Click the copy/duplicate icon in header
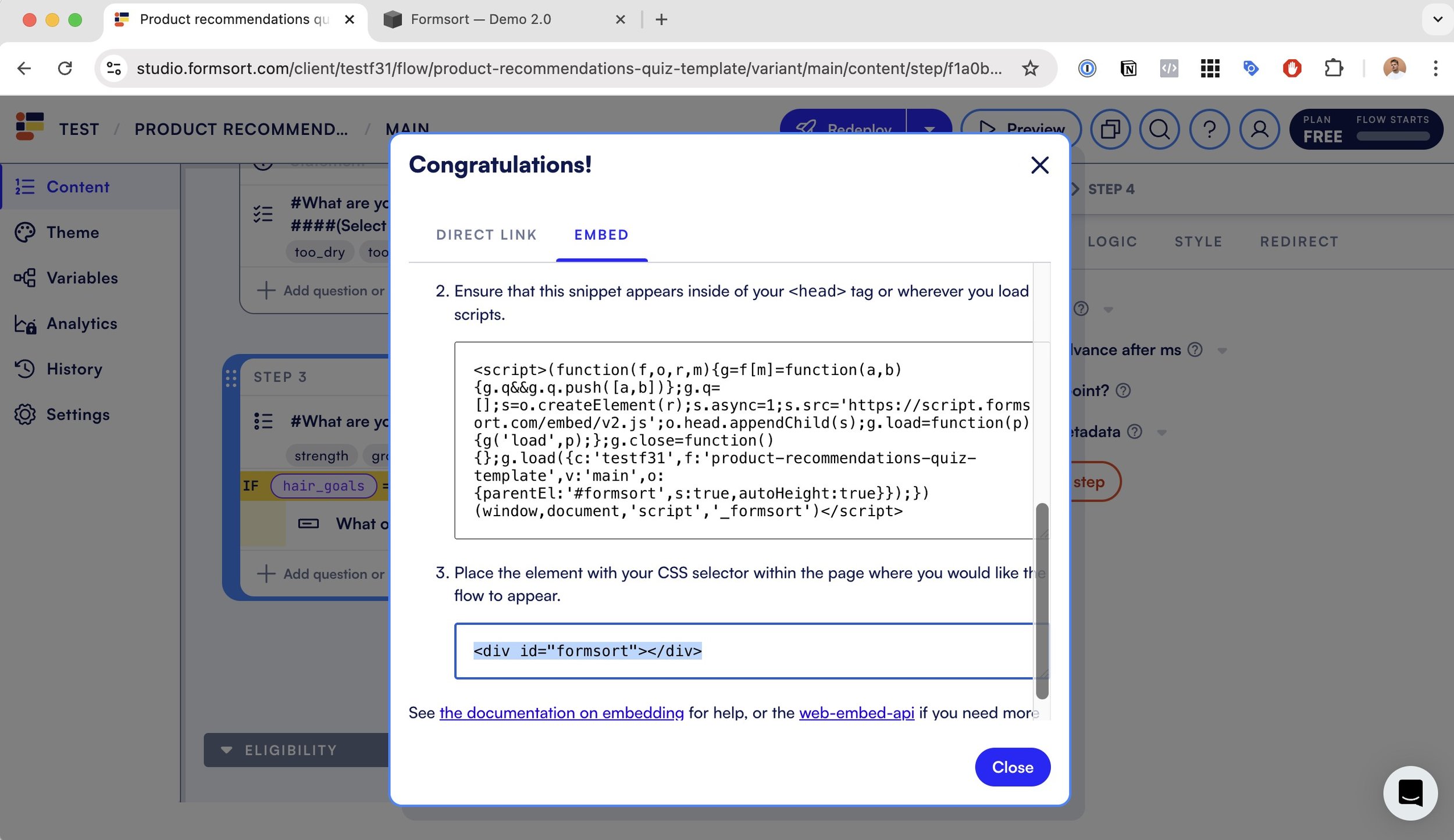 [x=1110, y=128]
